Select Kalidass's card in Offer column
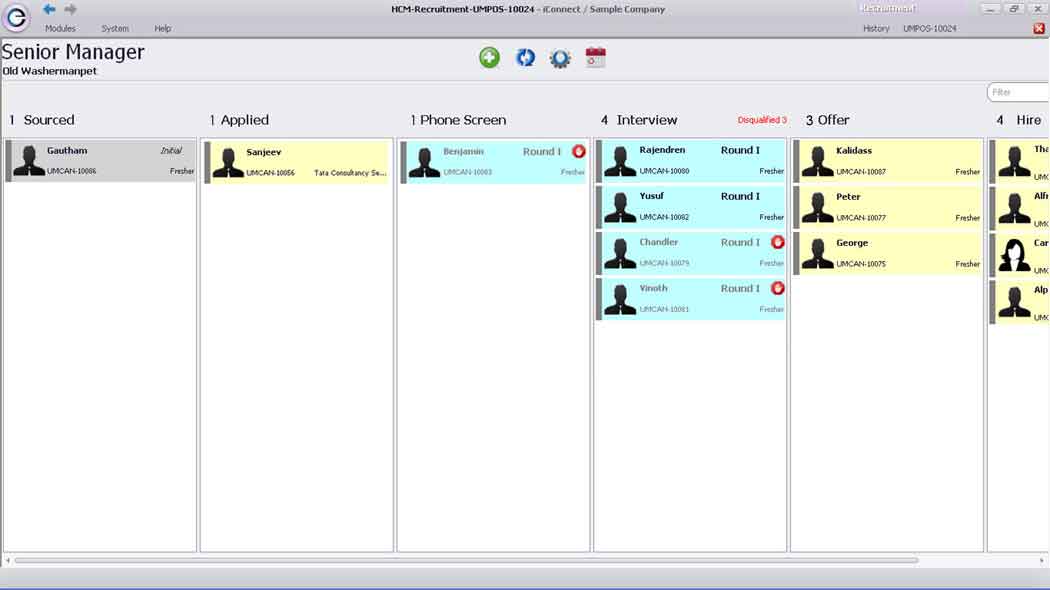Image resolution: width=1050 pixels, height=590 pixels. point(888,161)
